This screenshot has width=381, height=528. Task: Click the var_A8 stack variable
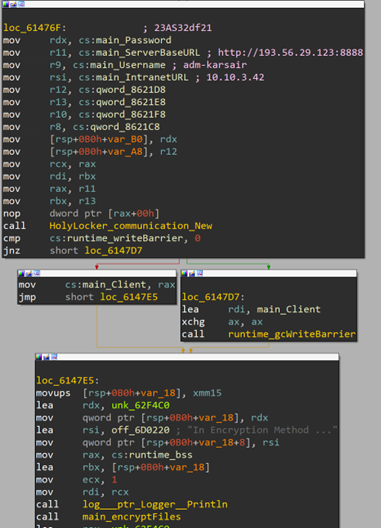click(x=125, y=152)
